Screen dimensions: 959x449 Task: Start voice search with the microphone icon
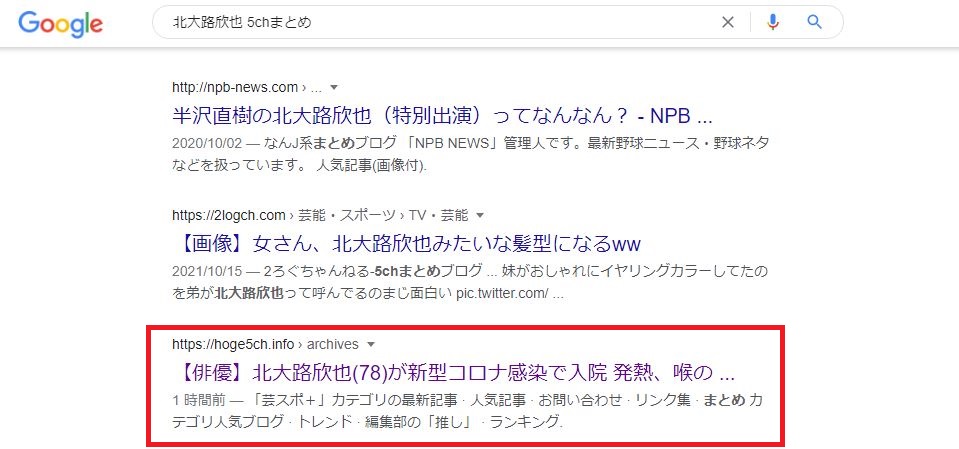coord(773,23)
